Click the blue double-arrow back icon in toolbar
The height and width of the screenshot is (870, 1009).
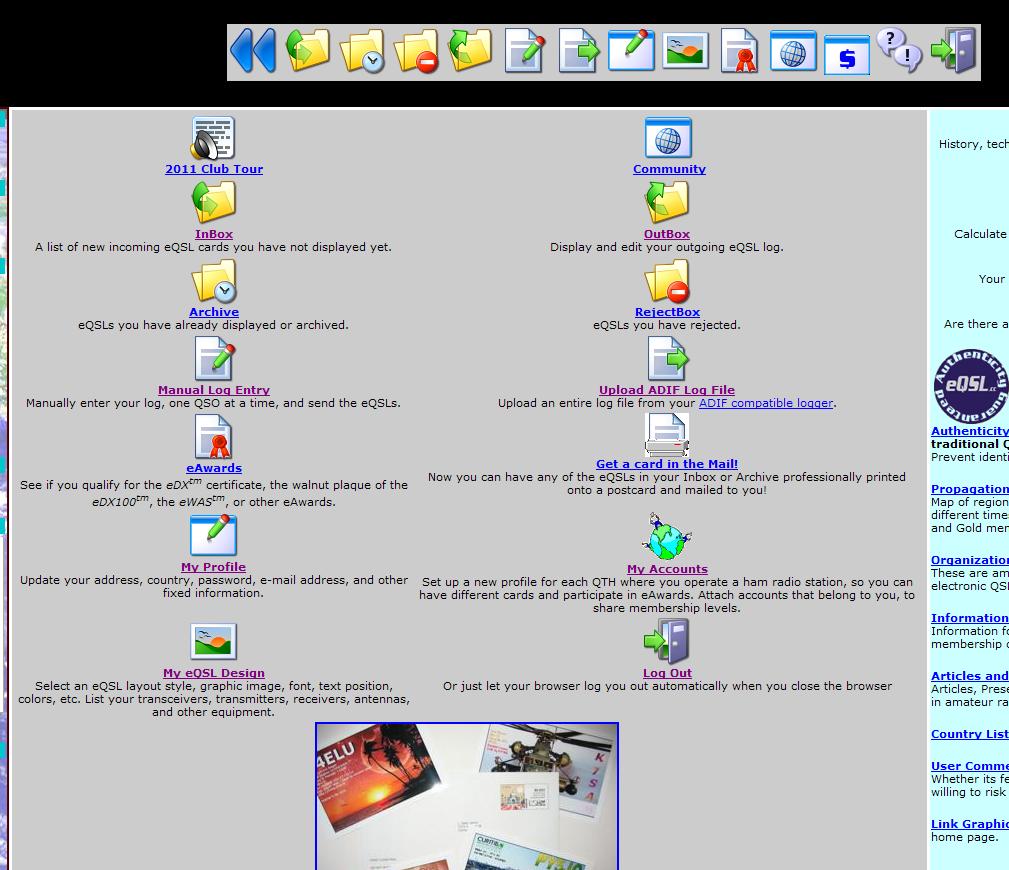tap(254, 50)
